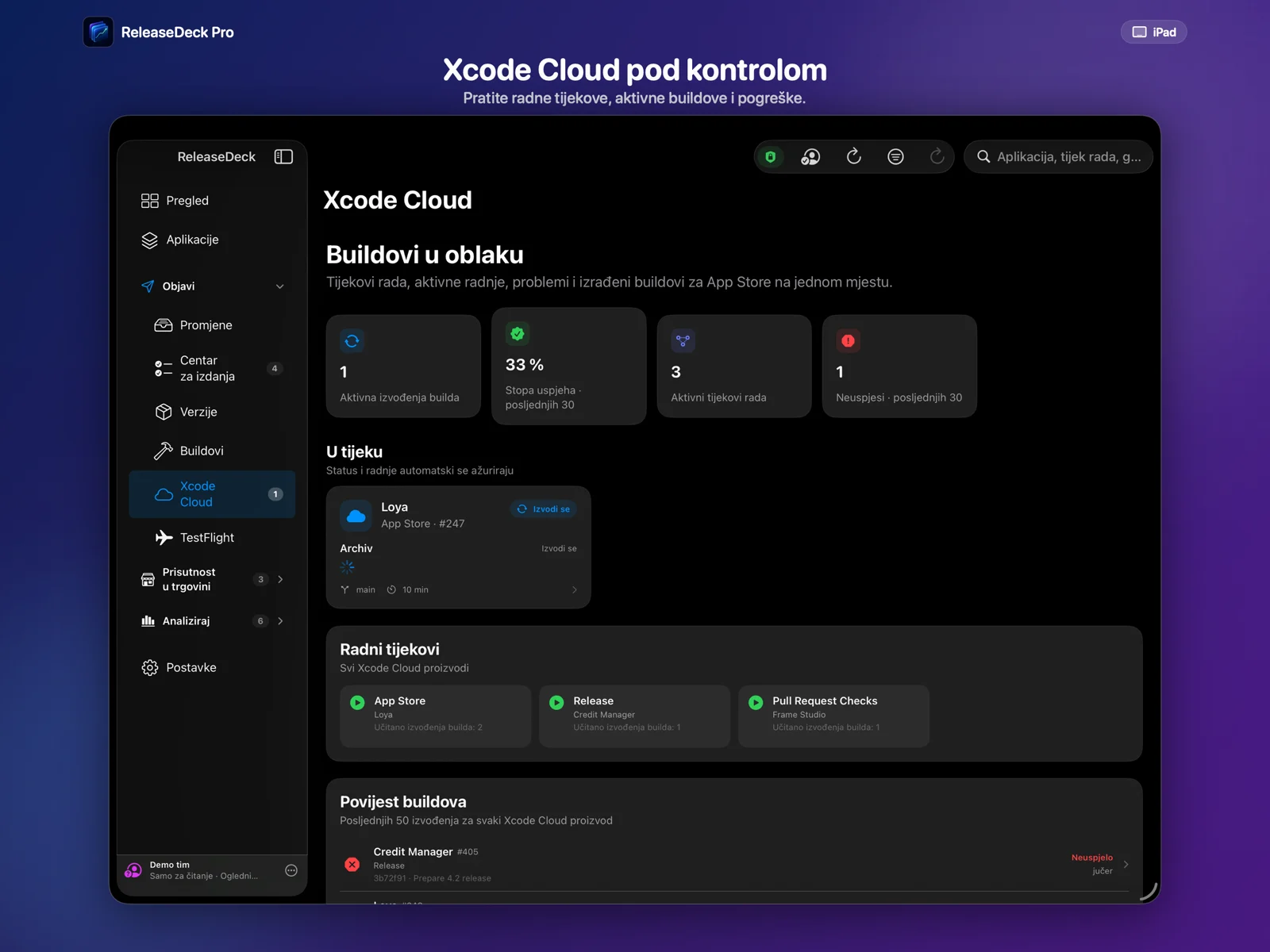This screenshot has height=952, width=1270.
Task: Click the 3b72f91 Prepare 4.2 release text
Action: click(x=433, y=878)
